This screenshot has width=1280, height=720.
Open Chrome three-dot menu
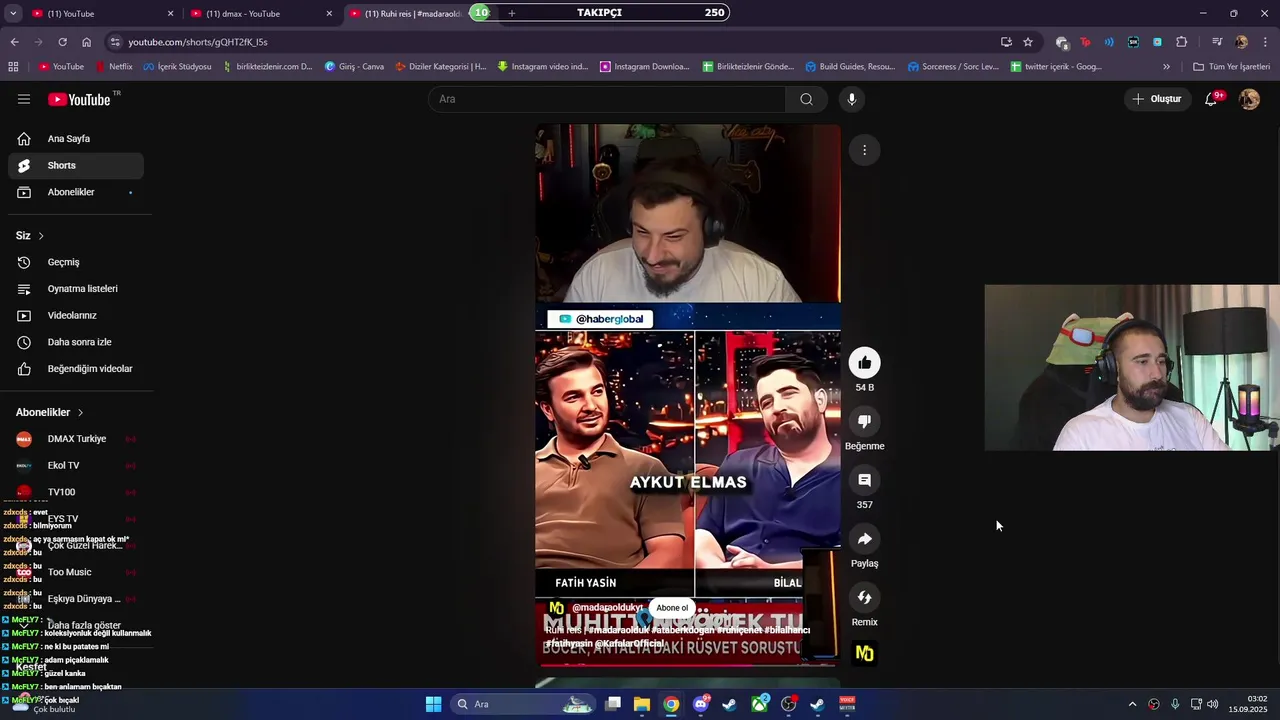(1265, 42)
